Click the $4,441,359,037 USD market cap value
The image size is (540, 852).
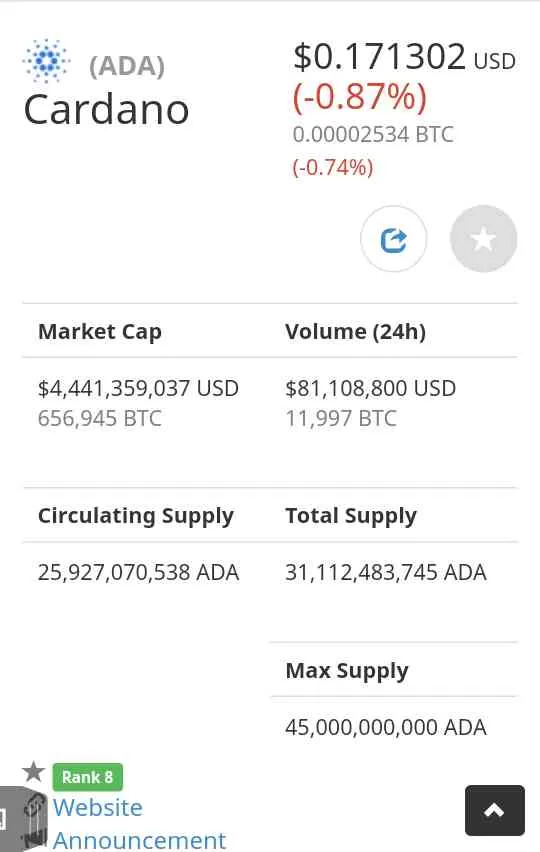pos(138,389)
